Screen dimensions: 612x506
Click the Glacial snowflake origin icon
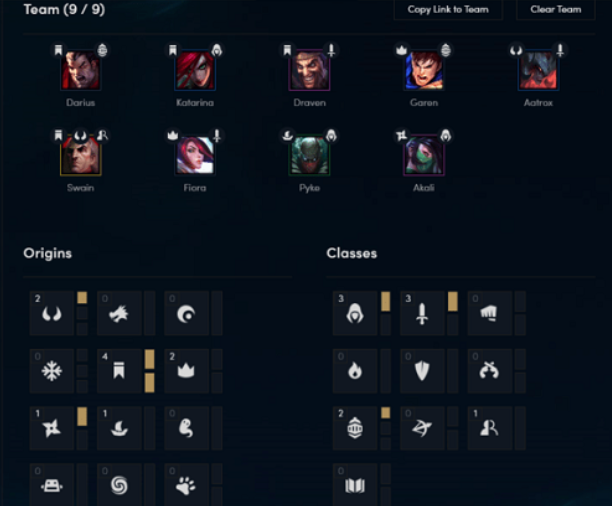52,371
